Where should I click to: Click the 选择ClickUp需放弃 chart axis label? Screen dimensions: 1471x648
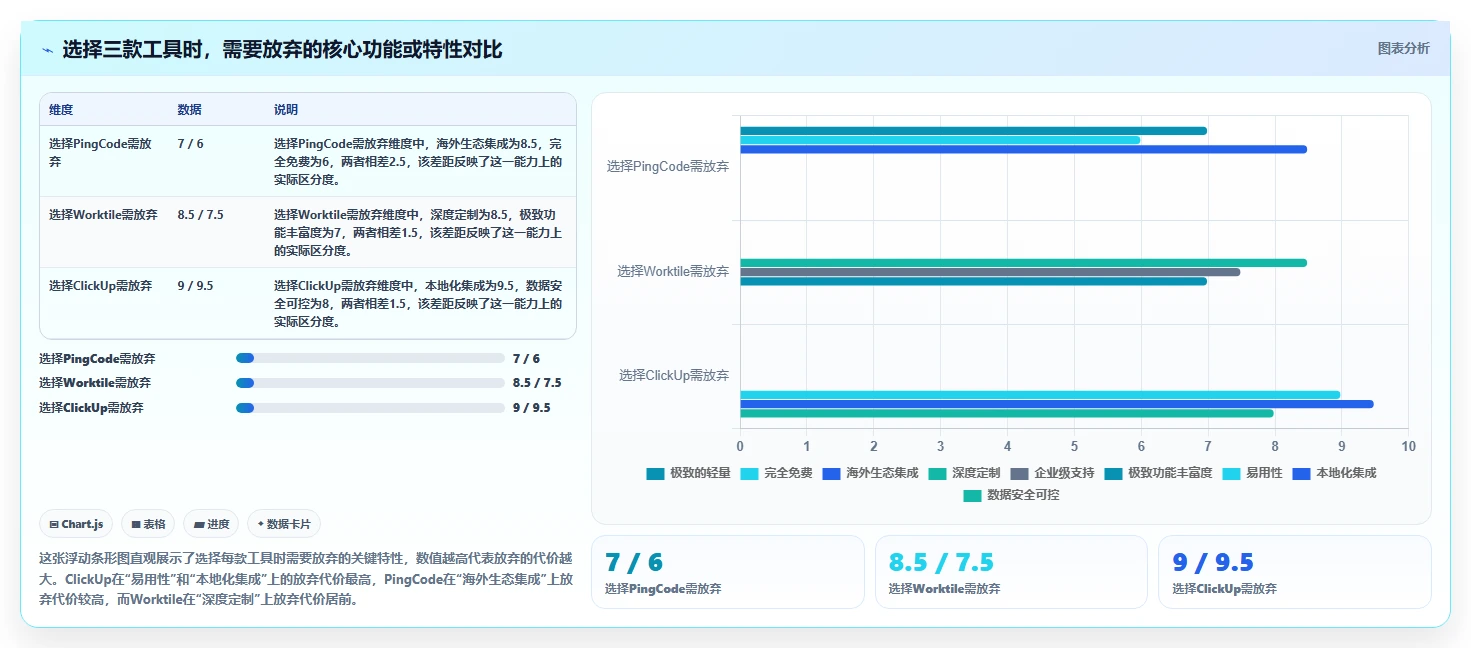pos(674,375)
